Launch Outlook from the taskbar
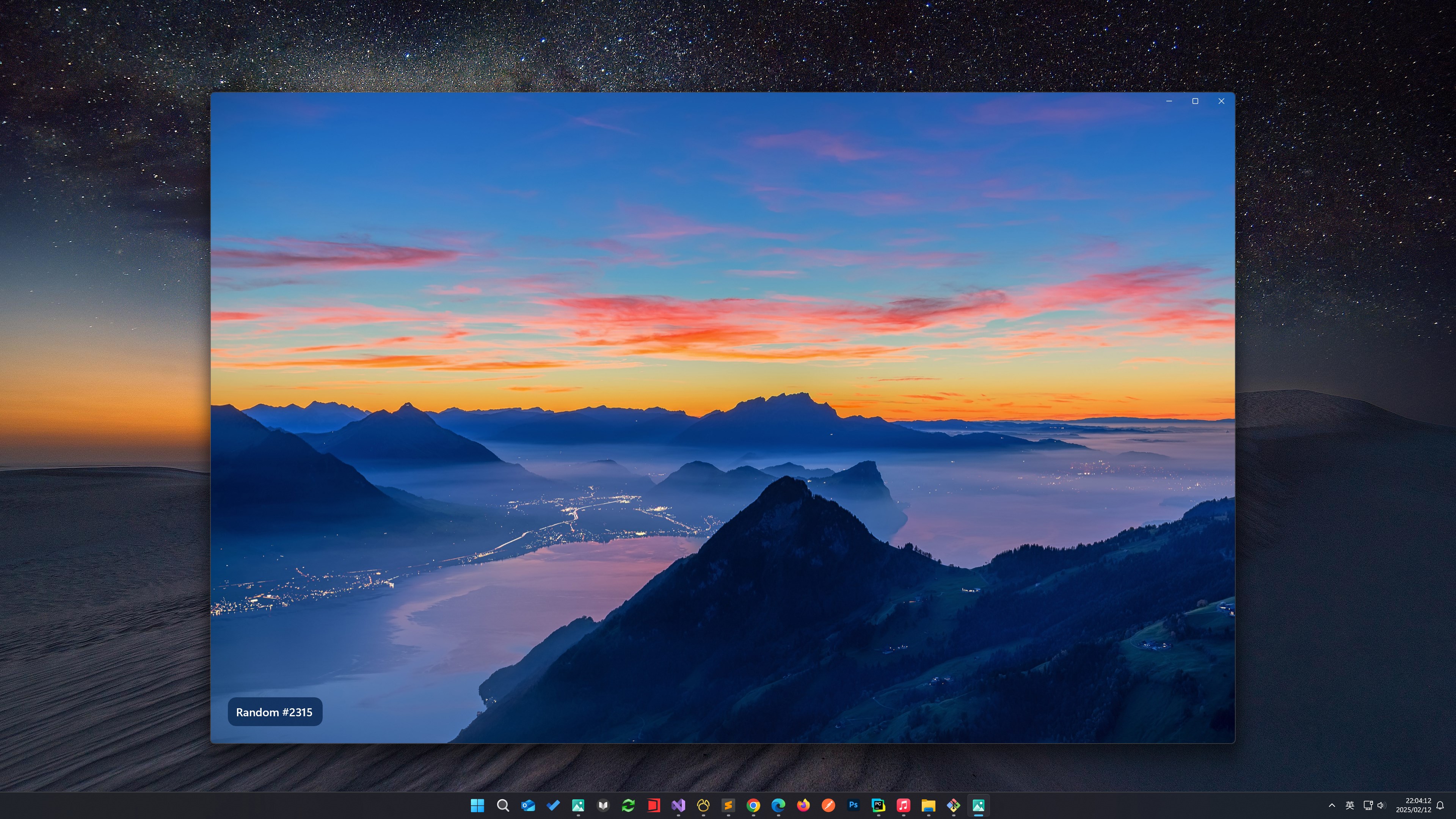The width and height of the screenshot is (1456, 819). [x=528, y=805]
